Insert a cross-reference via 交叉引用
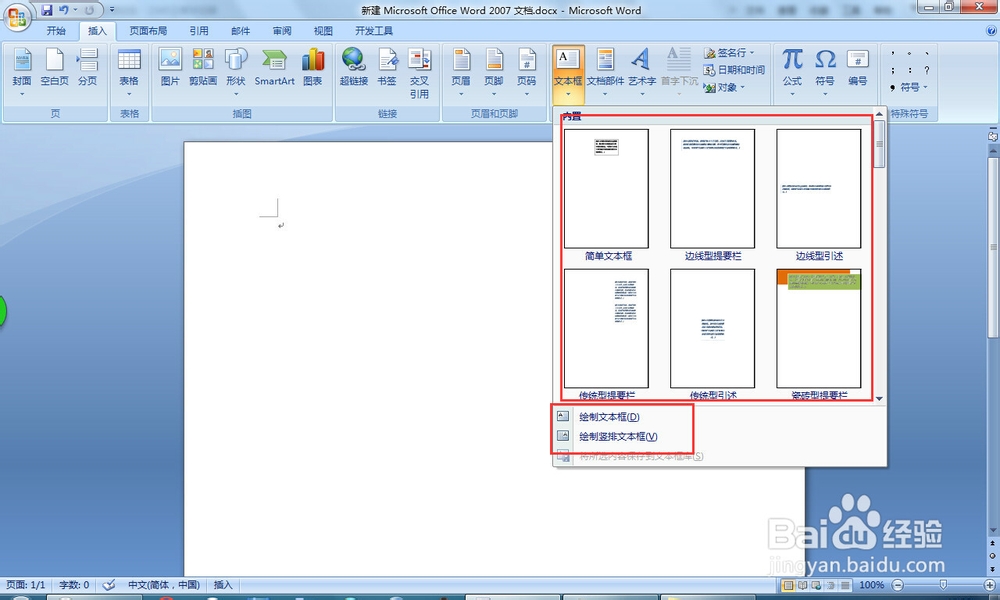 click(419, 73)
